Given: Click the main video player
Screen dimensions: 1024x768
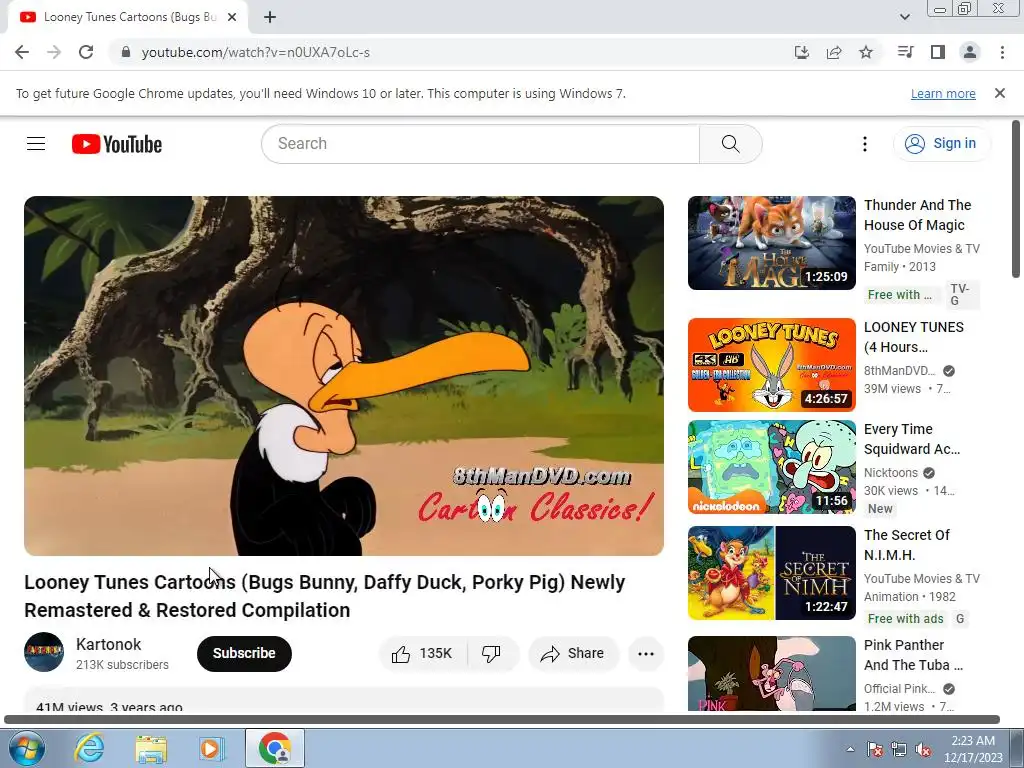Looking at the screenshot, I should (x=344, y=376).
